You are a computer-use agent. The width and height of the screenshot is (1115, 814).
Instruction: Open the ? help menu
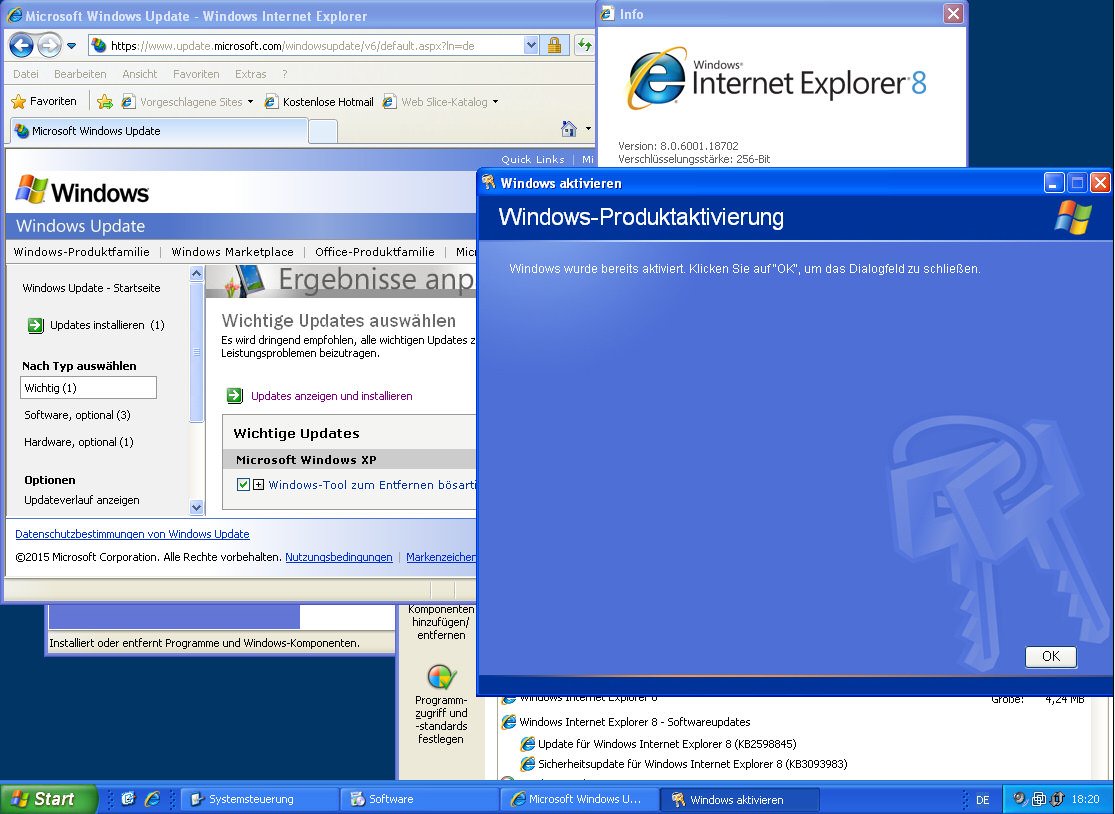click(284, 74)
